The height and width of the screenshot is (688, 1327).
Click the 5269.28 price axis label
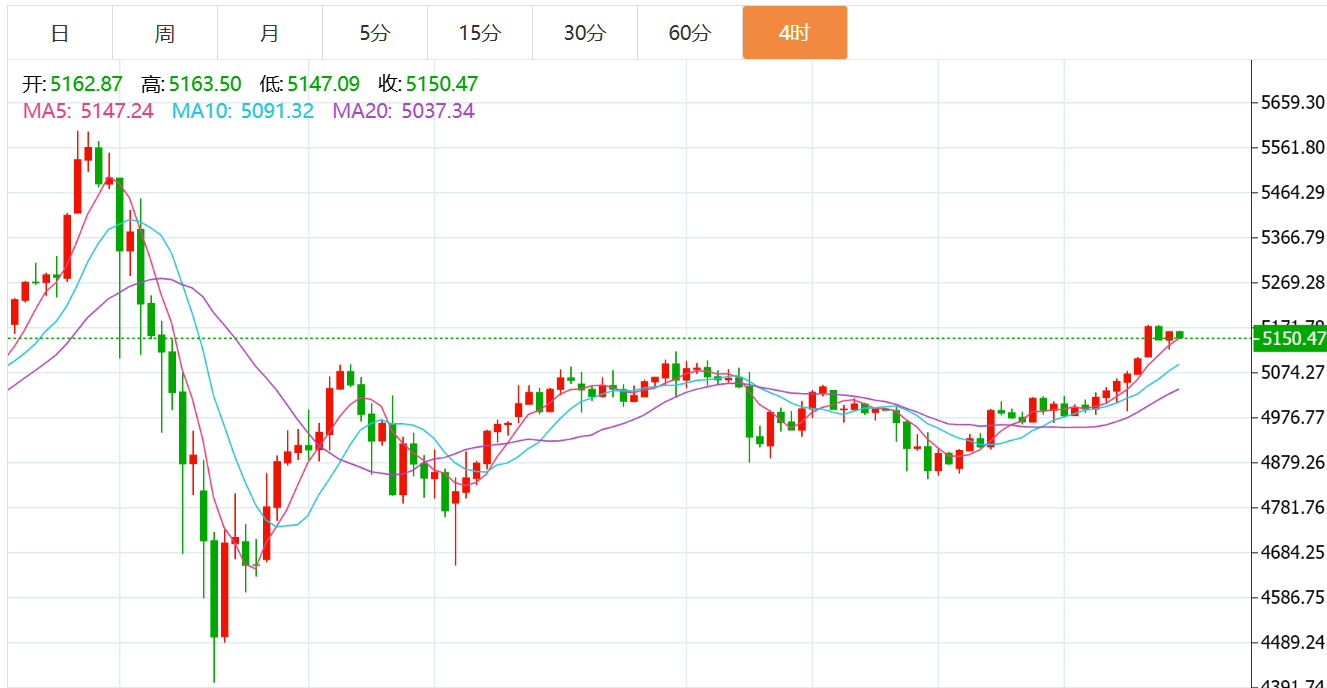click(x=1293, y=282)
